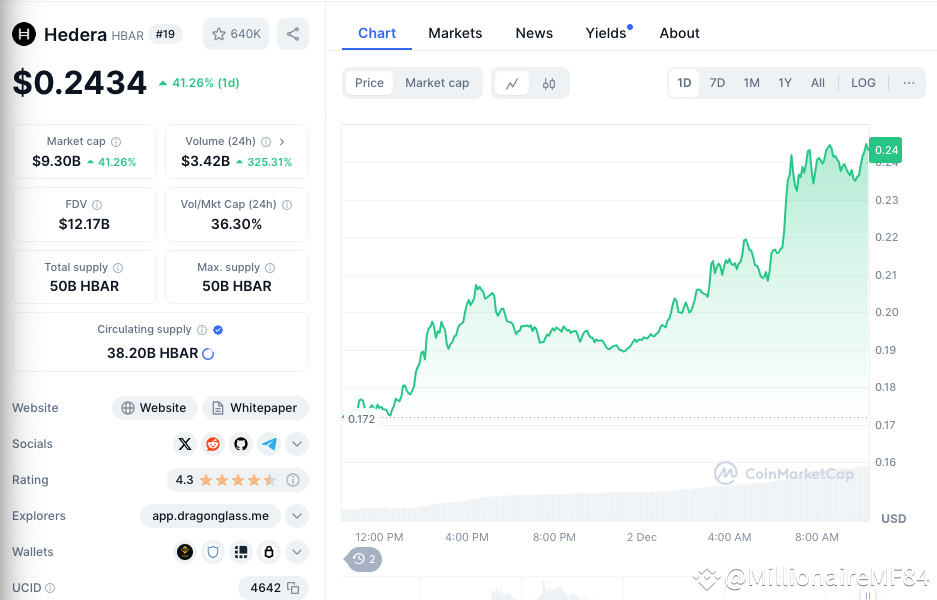This screenshot has height=600, width=937.
Task: Show info for Circulating supply
Action: pos(202,330)
